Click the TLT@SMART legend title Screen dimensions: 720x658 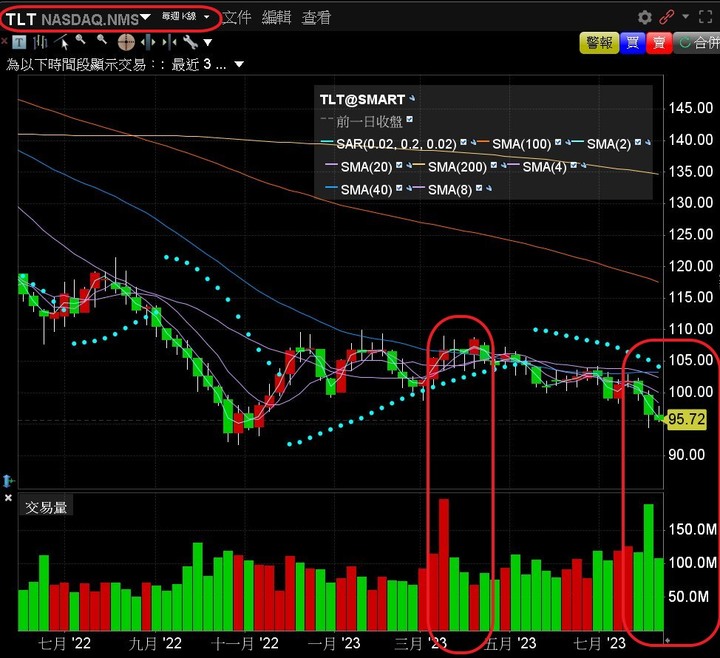tap(362, 99)
